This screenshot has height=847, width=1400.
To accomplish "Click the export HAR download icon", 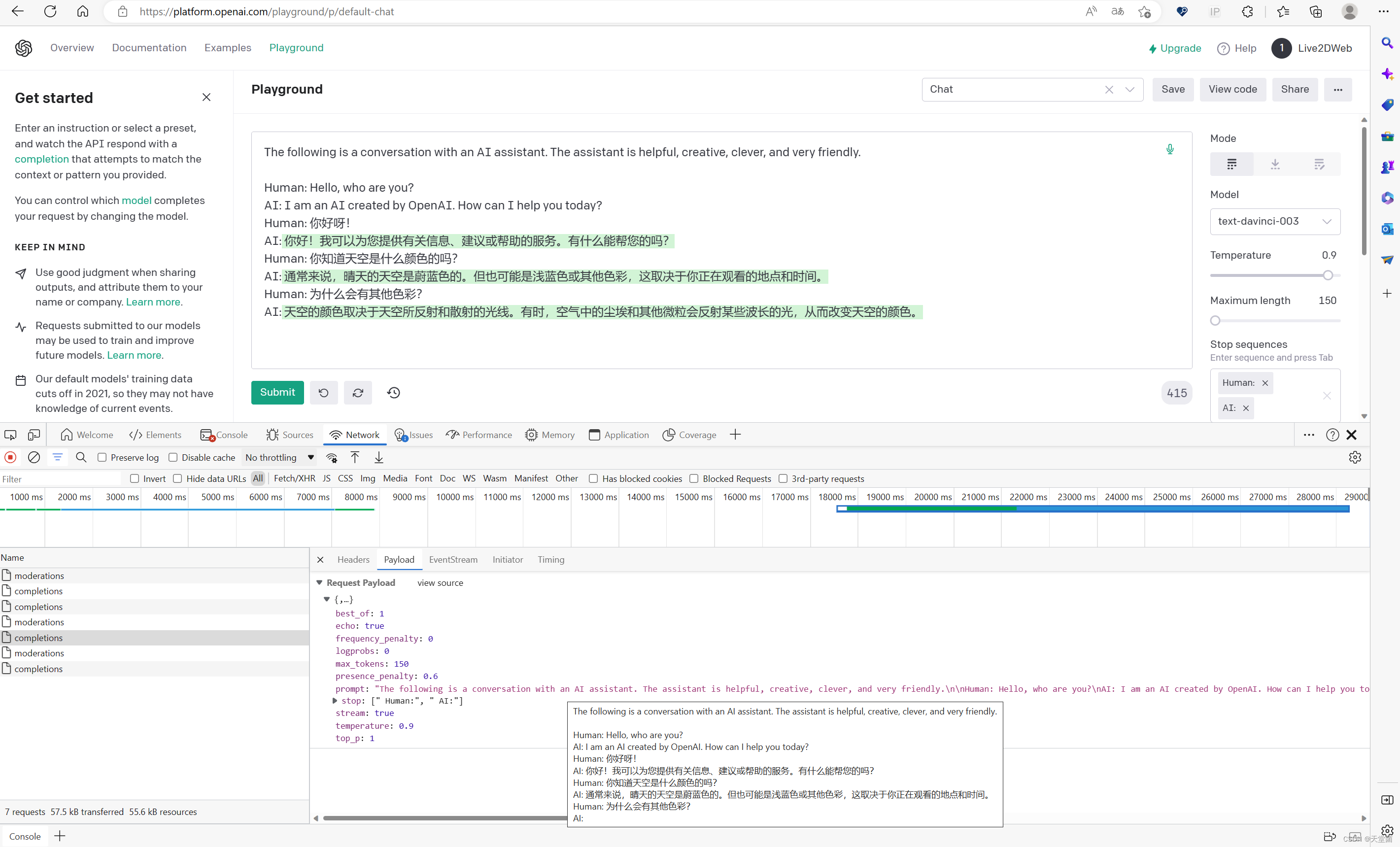I will pos(379,457).
